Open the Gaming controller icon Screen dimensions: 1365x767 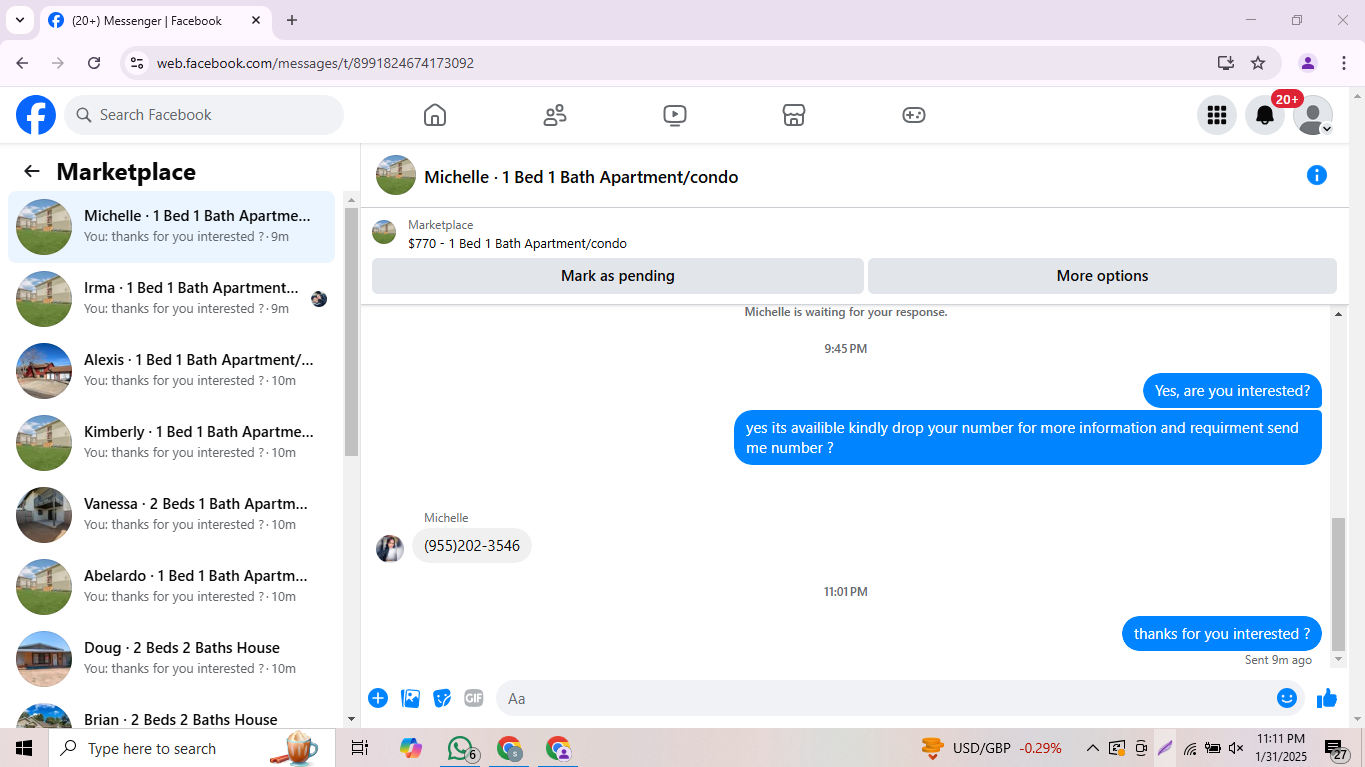point(914,115)
